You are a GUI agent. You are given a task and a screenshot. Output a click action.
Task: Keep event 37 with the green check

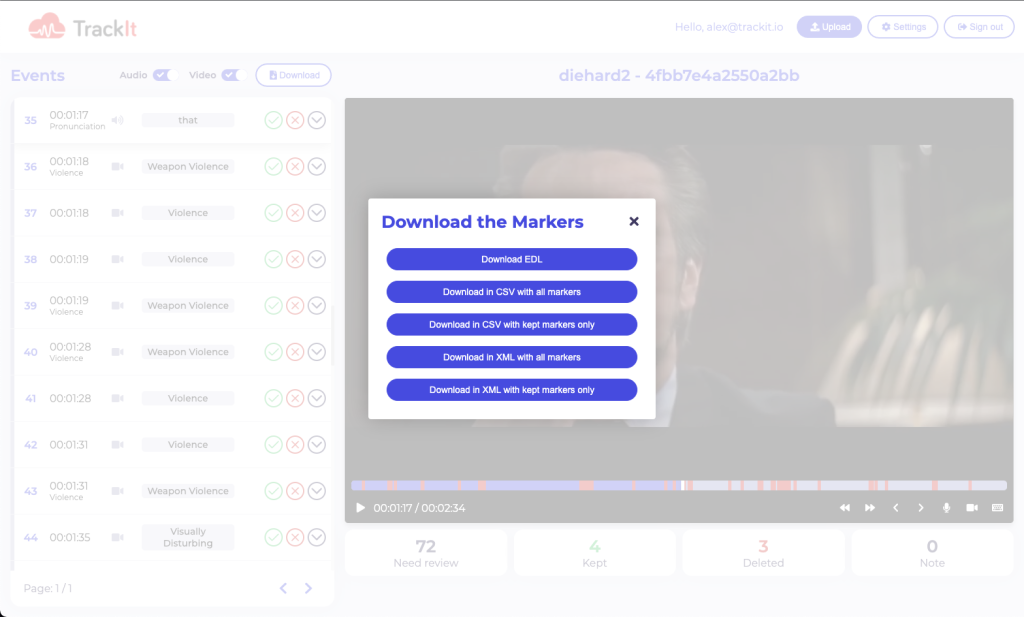point(273,212)
